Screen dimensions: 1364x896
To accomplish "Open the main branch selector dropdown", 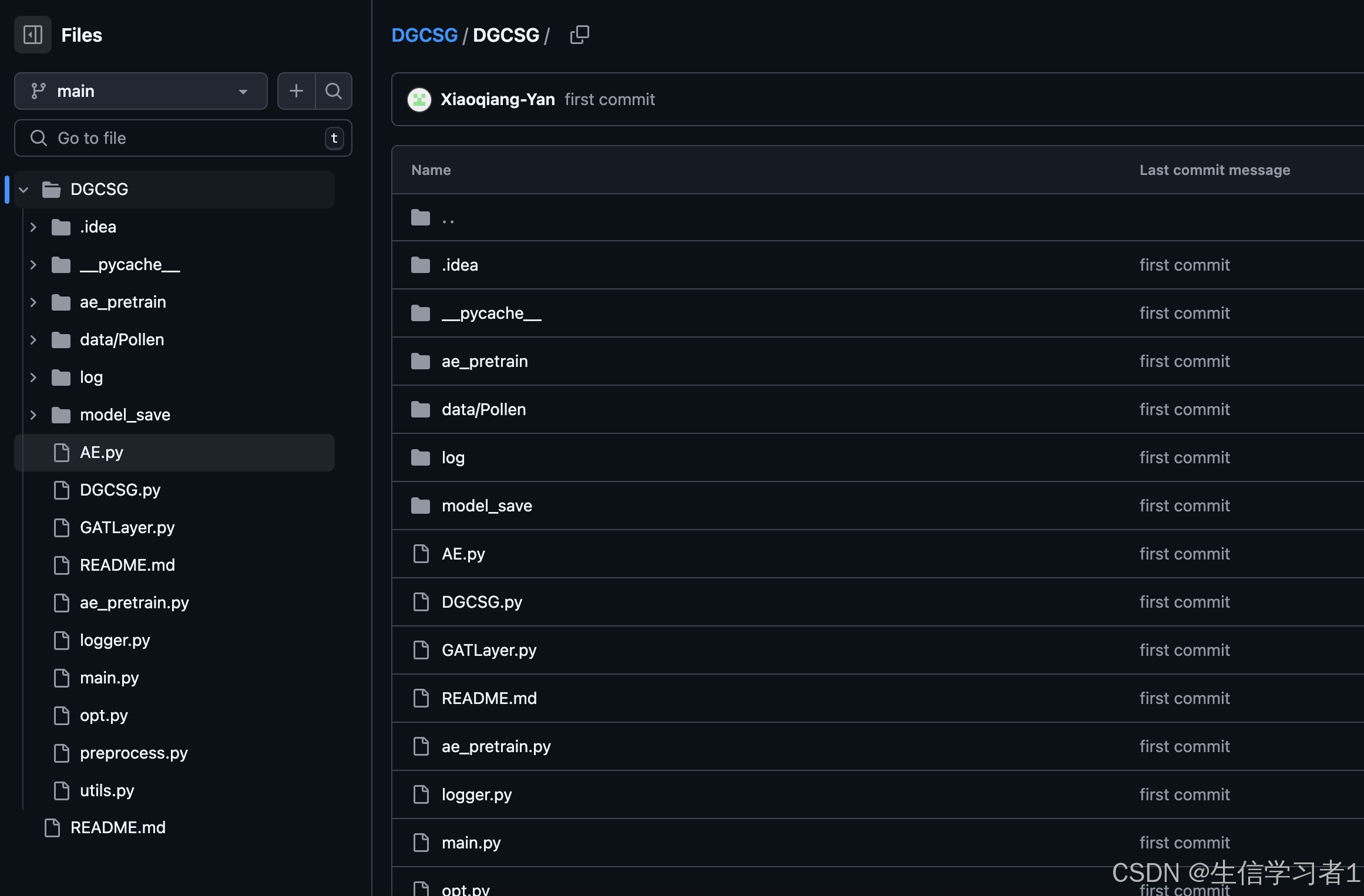I will tap(141, 91).
